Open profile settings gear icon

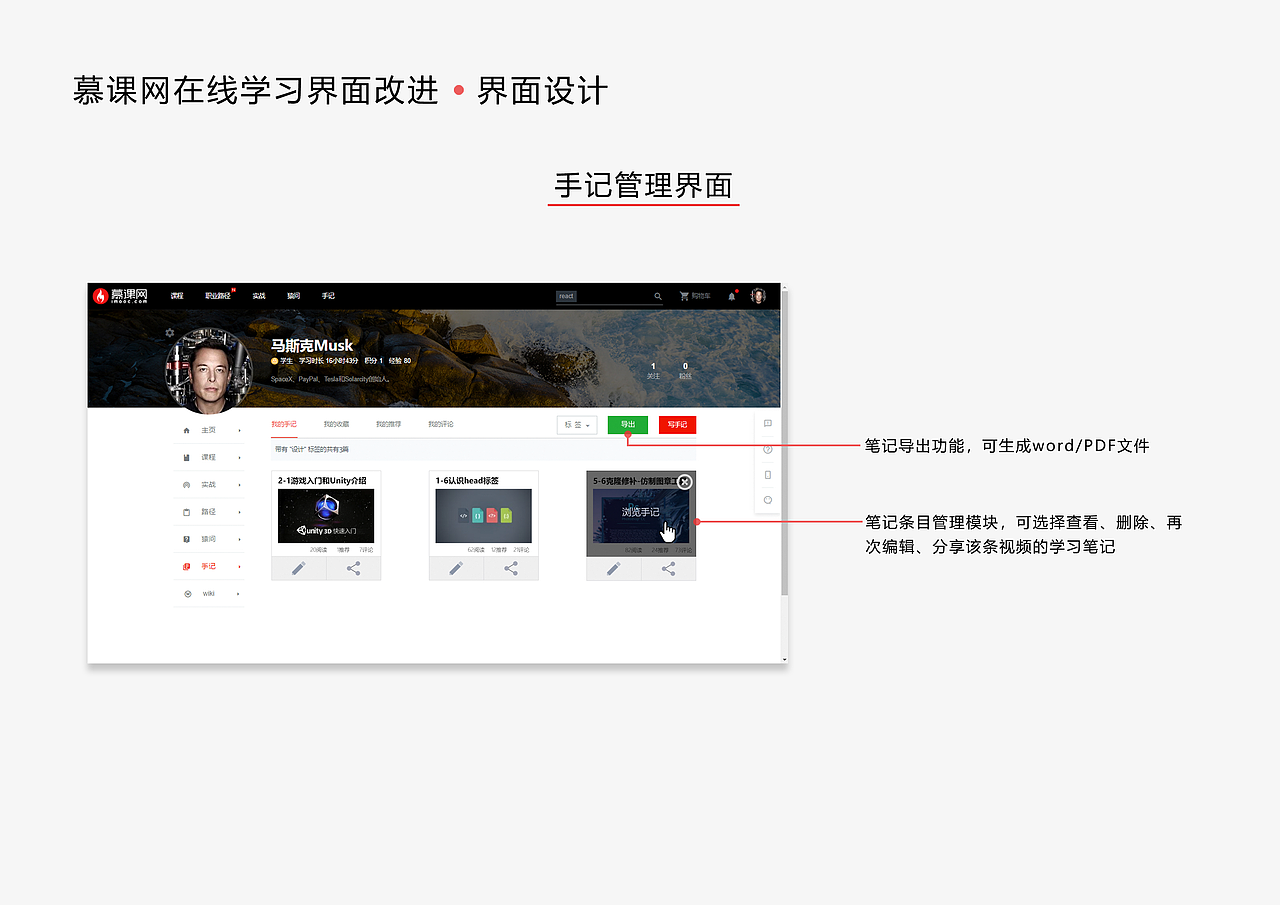pos(170,333)
